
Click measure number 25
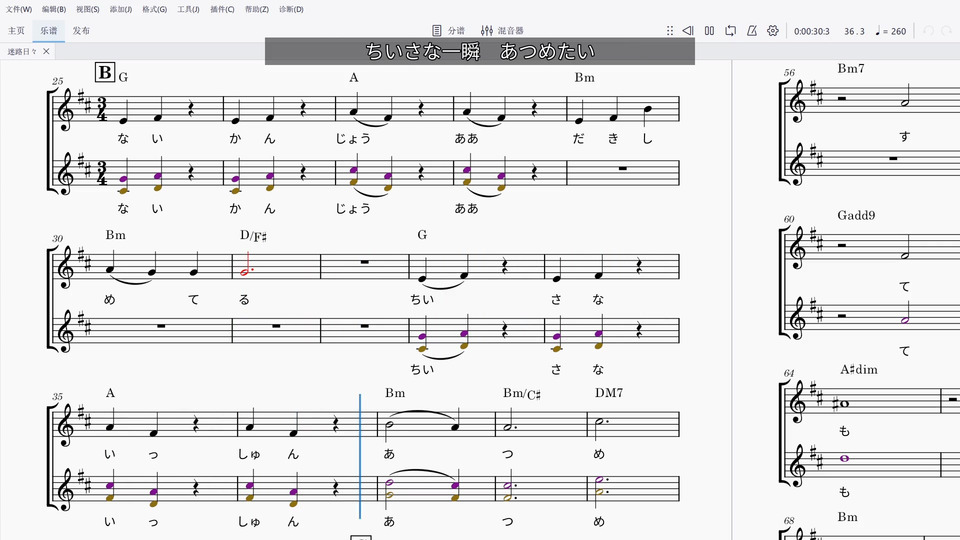pyautogui.click(x=58, y=81)
